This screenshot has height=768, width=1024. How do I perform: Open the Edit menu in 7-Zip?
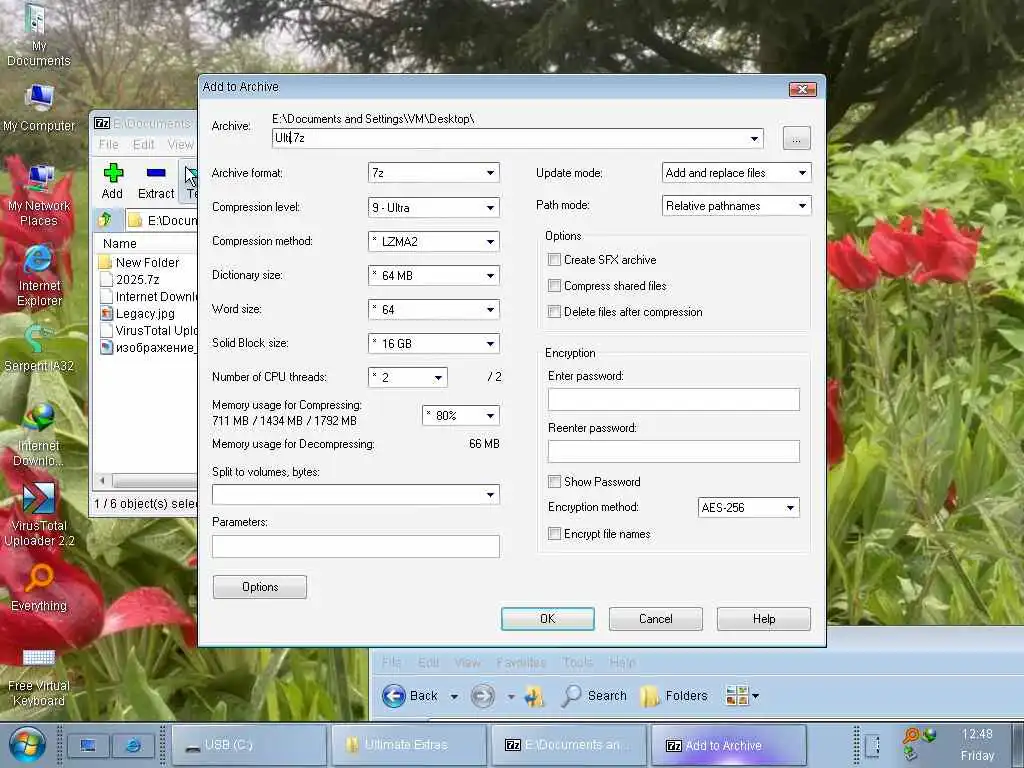click(x=144, y=144)
